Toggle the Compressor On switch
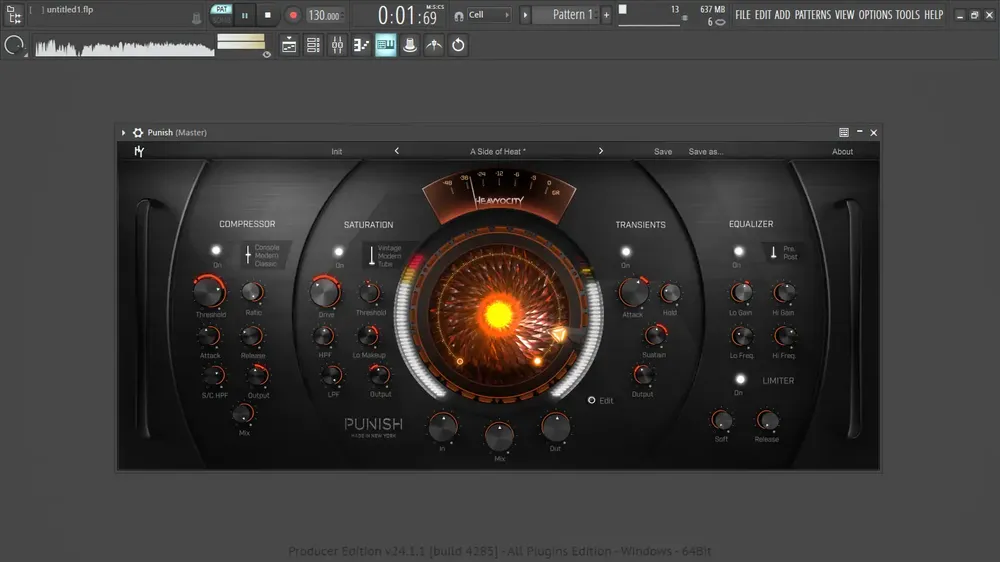The height and width of the screenshot is (562, 1000). click(x=216, y=251)
